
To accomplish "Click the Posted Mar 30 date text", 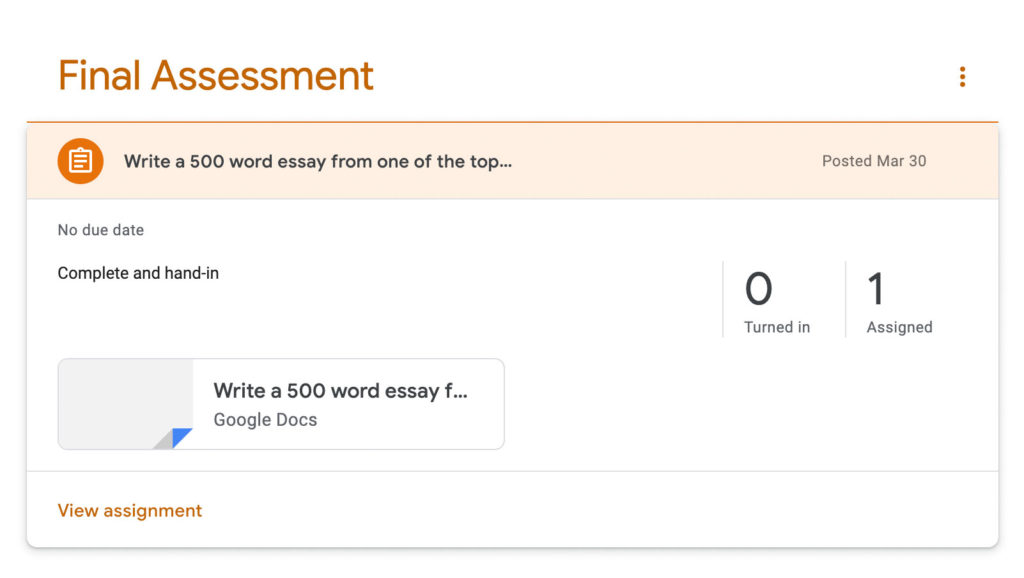I will click(x=874, y=161).
